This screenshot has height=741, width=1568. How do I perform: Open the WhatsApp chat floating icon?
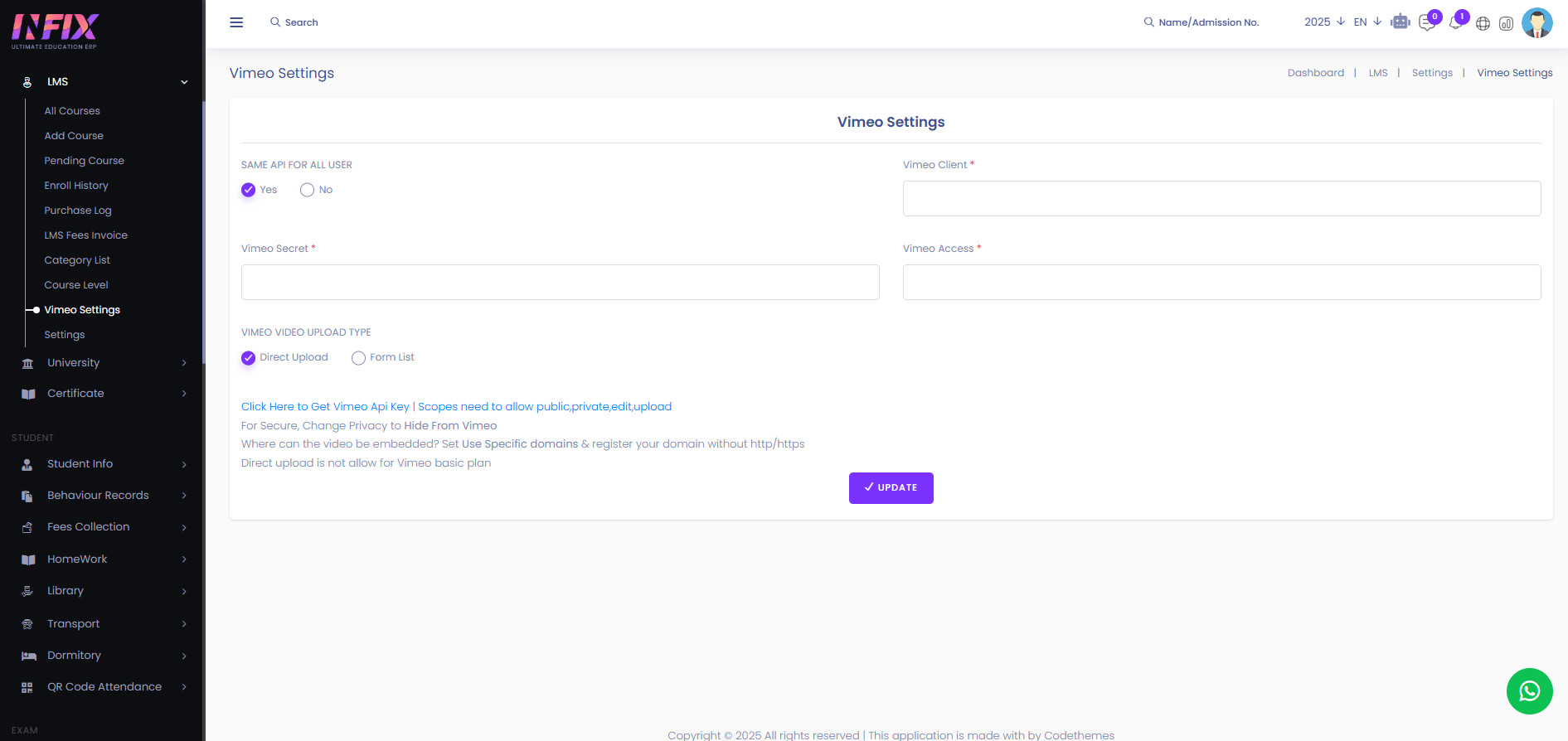tap(1530, 691)
